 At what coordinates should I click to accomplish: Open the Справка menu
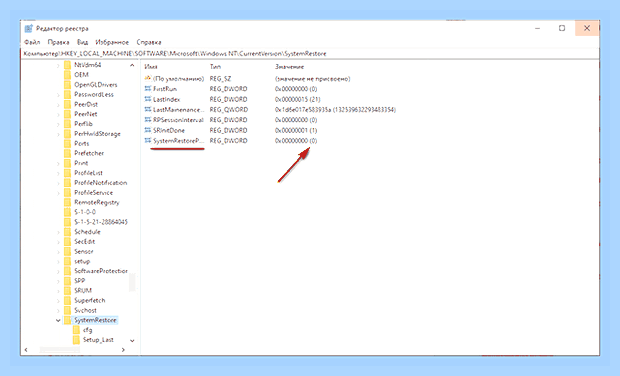[149, 42]
